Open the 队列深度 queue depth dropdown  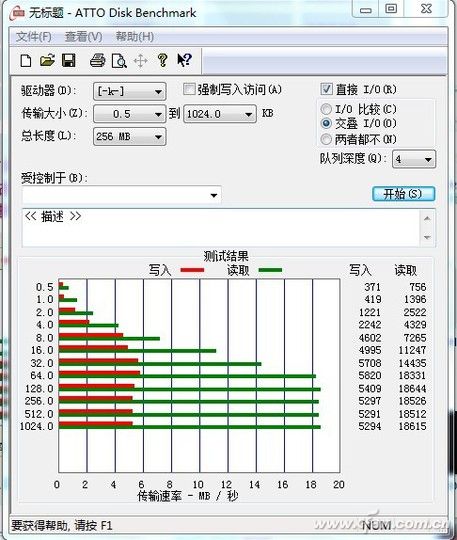click(x=414, y=159)
